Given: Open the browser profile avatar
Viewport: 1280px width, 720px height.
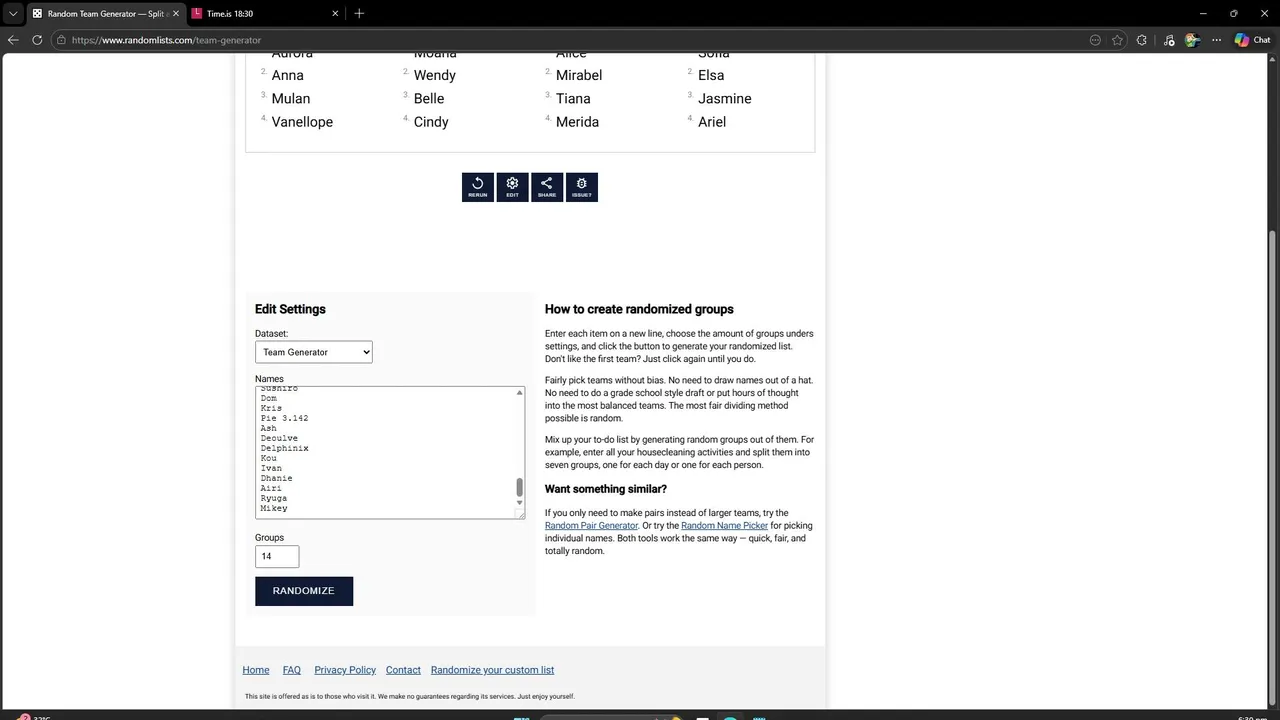Looking at the screenshot, I should coord(1192,40).
